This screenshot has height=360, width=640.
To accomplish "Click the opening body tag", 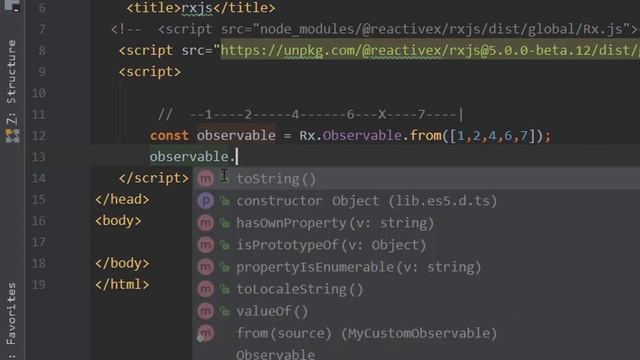I will [x=118, y=221].
